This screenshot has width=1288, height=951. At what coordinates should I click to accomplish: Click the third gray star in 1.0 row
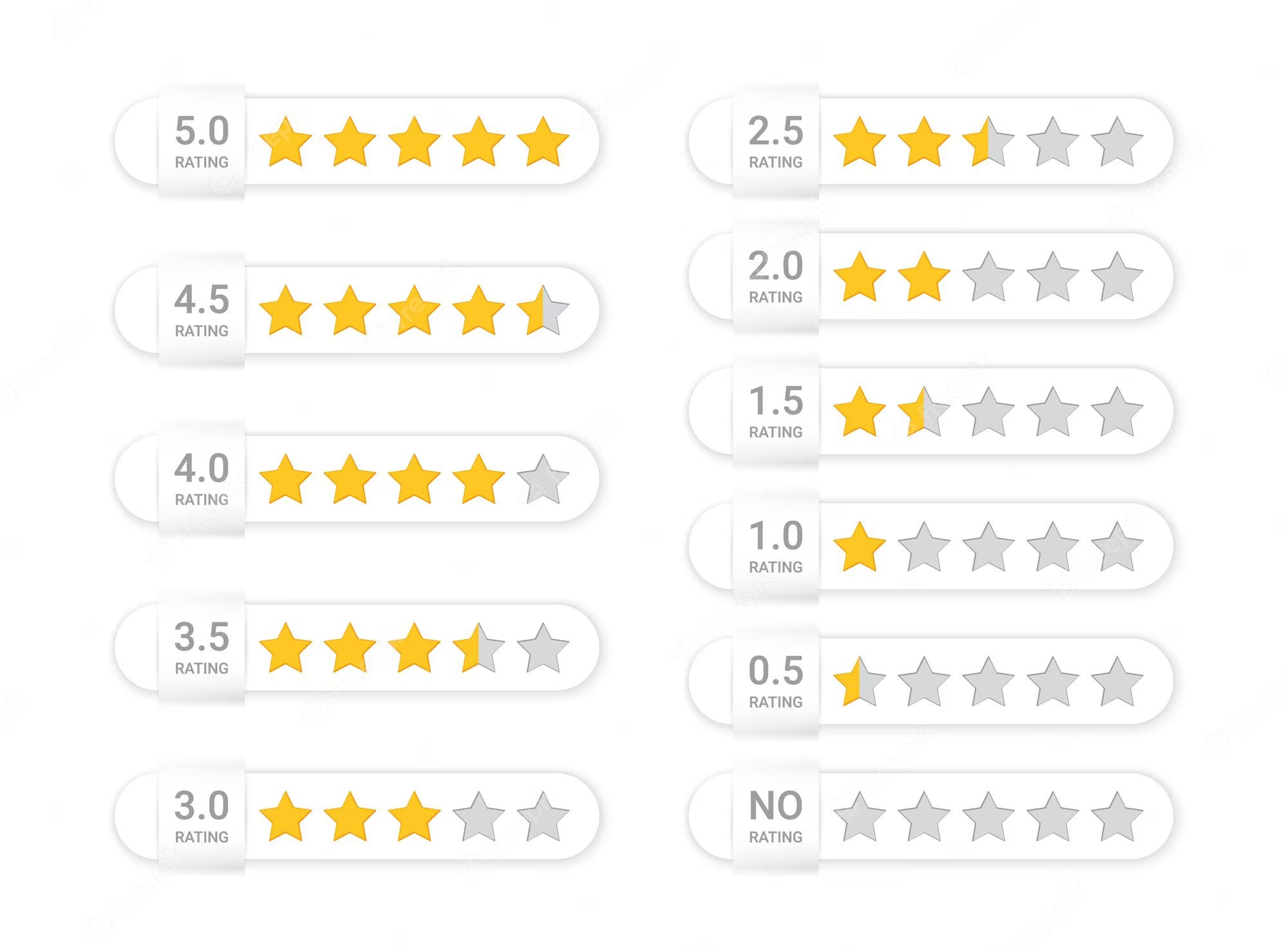point(1053,548)
